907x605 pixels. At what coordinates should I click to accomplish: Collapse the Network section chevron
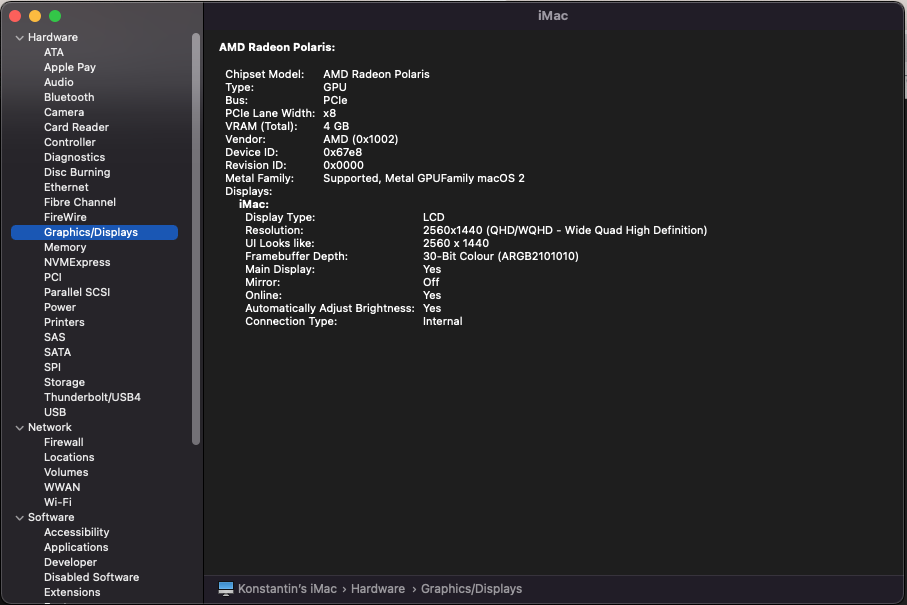20,427
